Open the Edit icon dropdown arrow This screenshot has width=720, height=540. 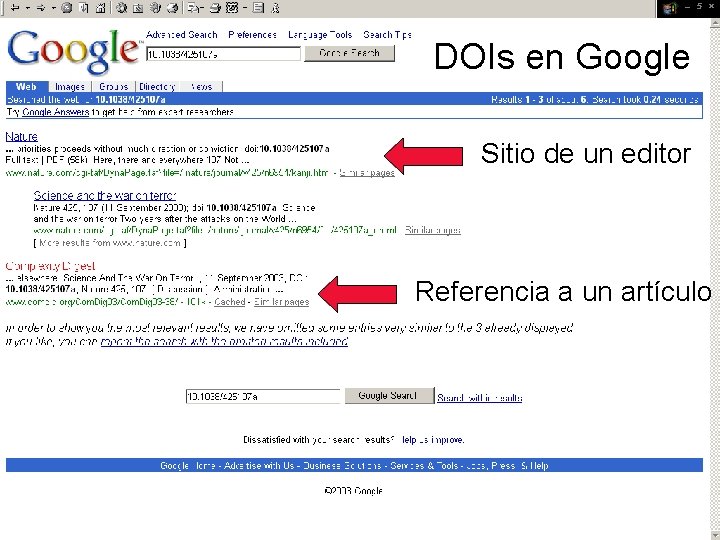[x=245, y=8]
